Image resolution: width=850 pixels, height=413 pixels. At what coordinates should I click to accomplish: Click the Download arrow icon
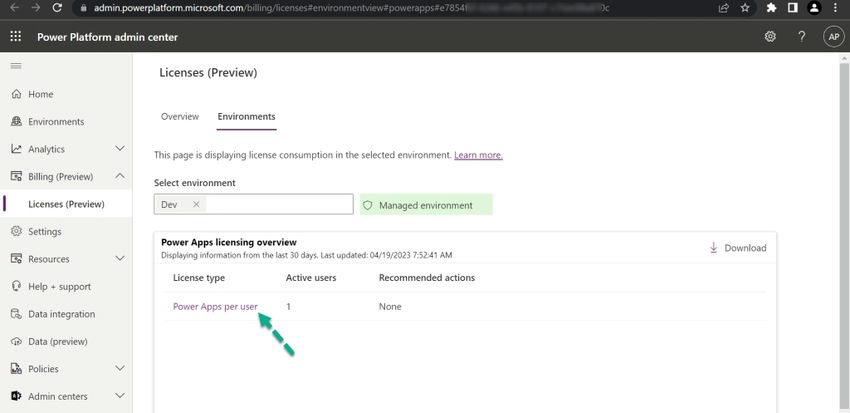pyautogui.click(x=714, y=248)
